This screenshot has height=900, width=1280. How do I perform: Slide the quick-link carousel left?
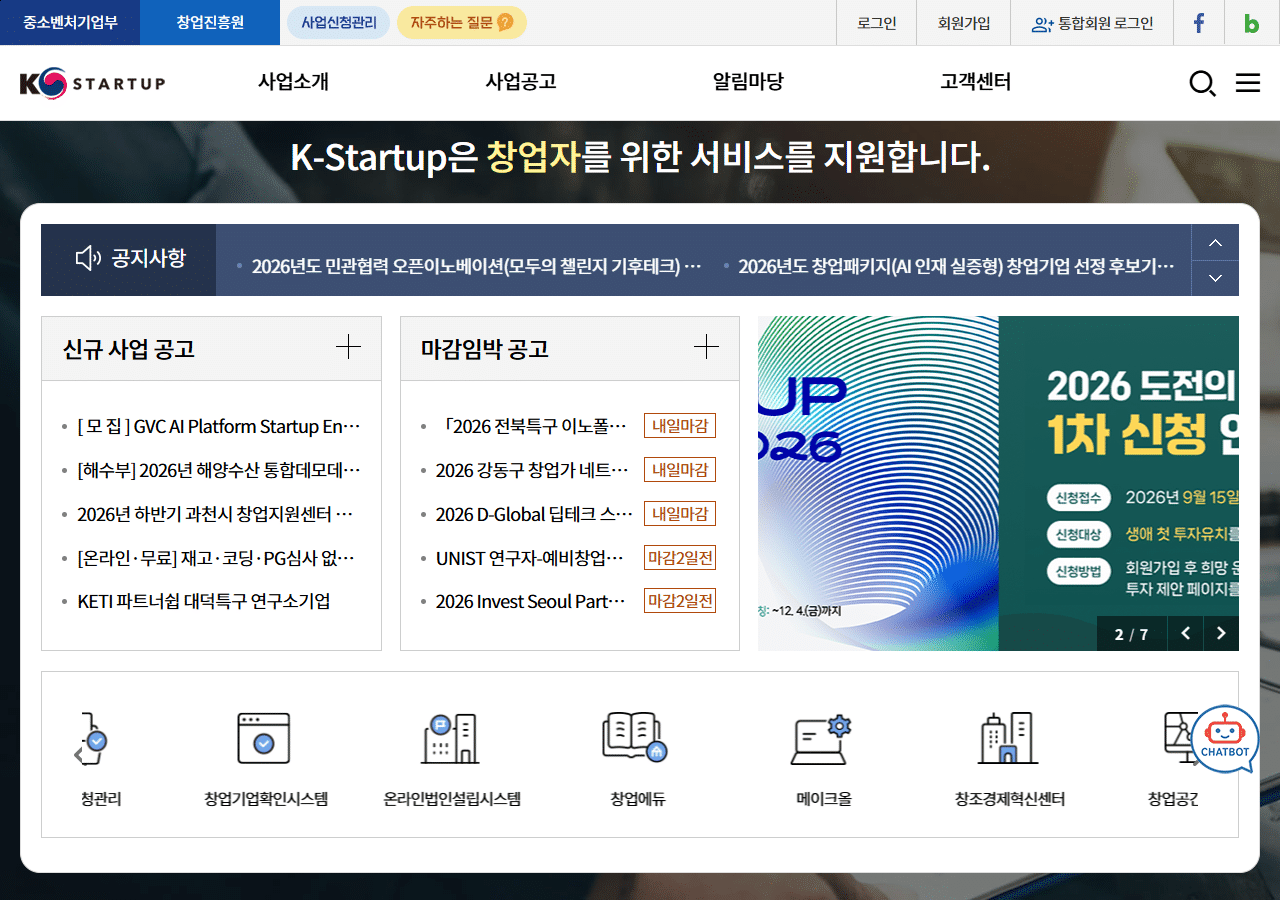[79, 755]
